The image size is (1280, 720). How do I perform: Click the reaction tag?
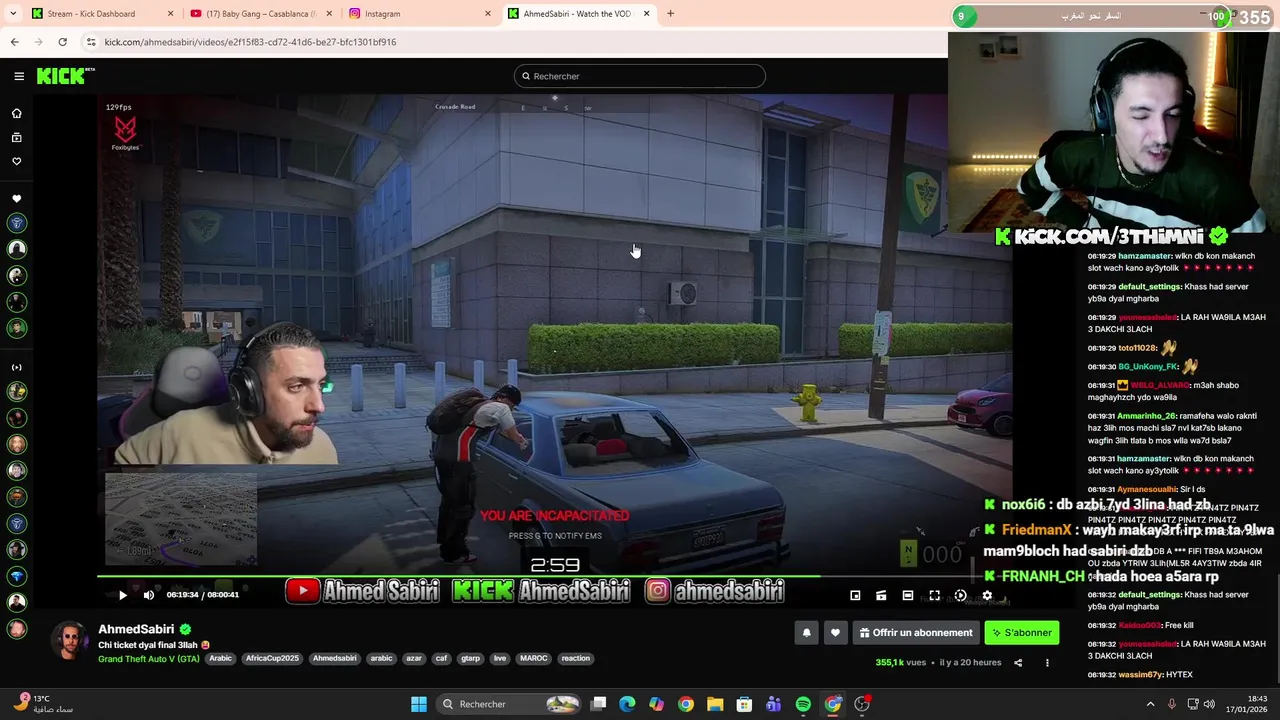point(575,658)
